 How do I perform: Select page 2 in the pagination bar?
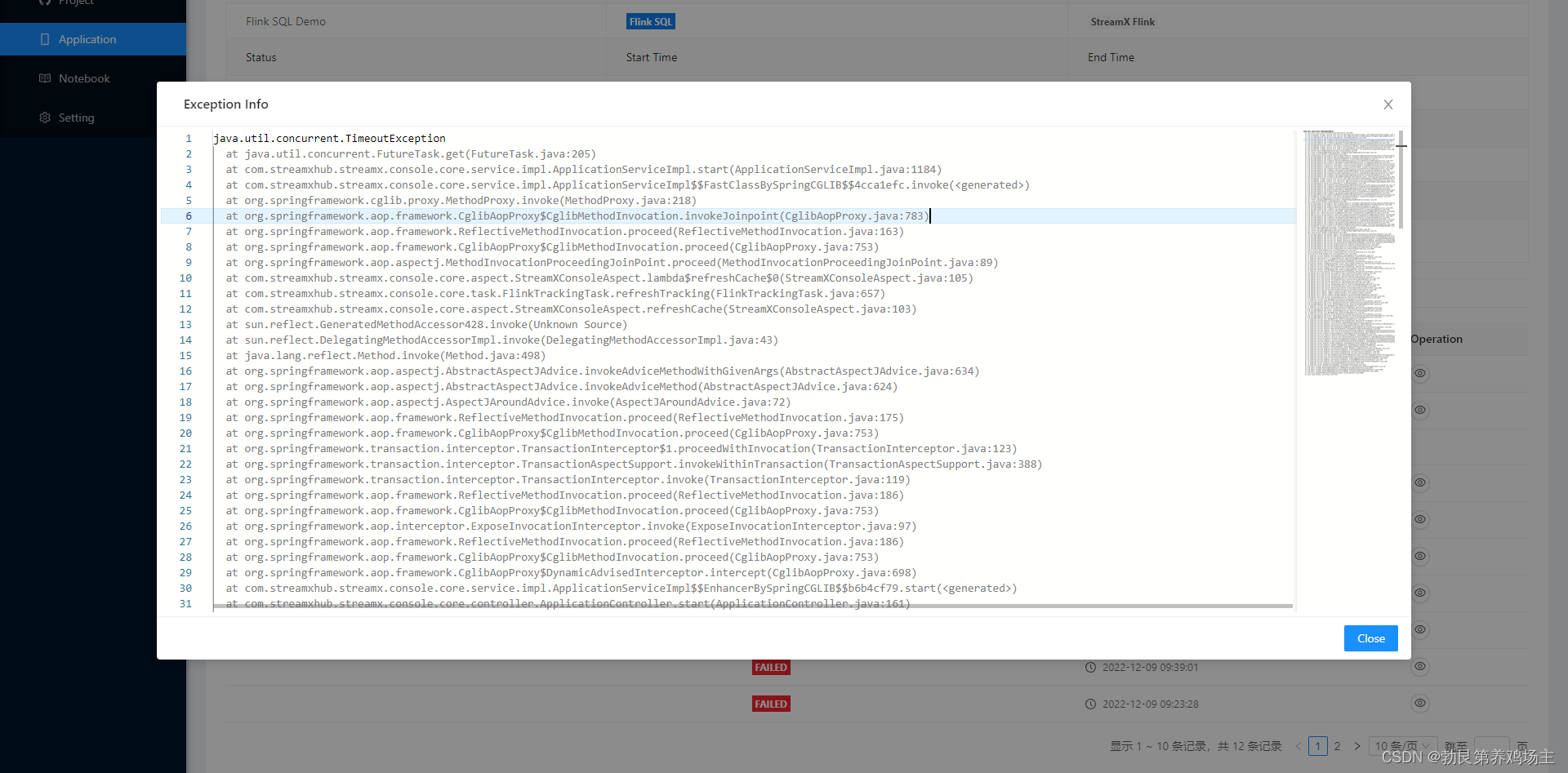[x=1338, y=746]
